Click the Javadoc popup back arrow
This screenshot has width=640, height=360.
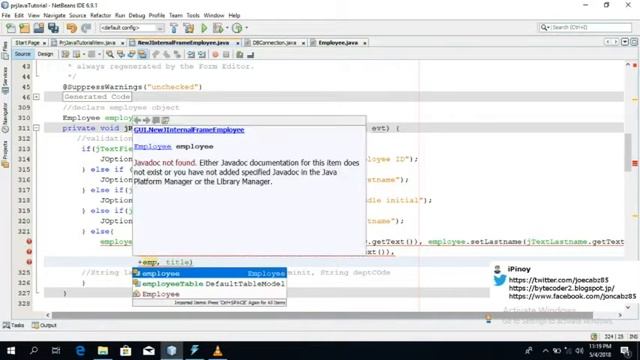pyautogui.click(x=138, y=120)
